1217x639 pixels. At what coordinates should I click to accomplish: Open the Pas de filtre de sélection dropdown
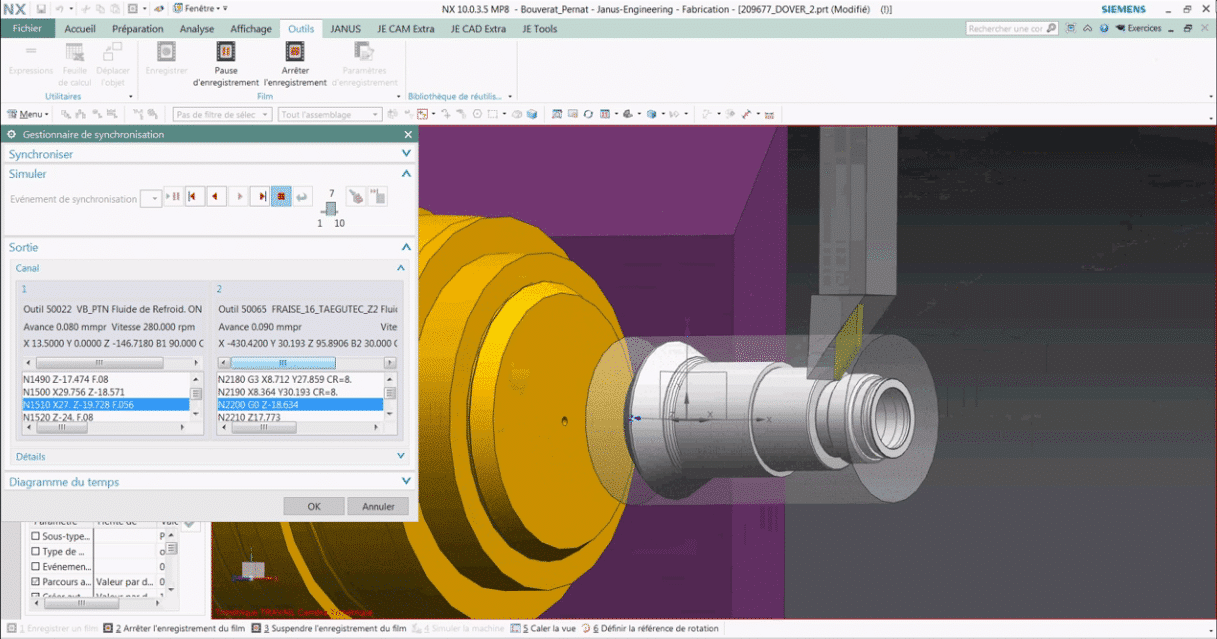click(x=222, y=114)
